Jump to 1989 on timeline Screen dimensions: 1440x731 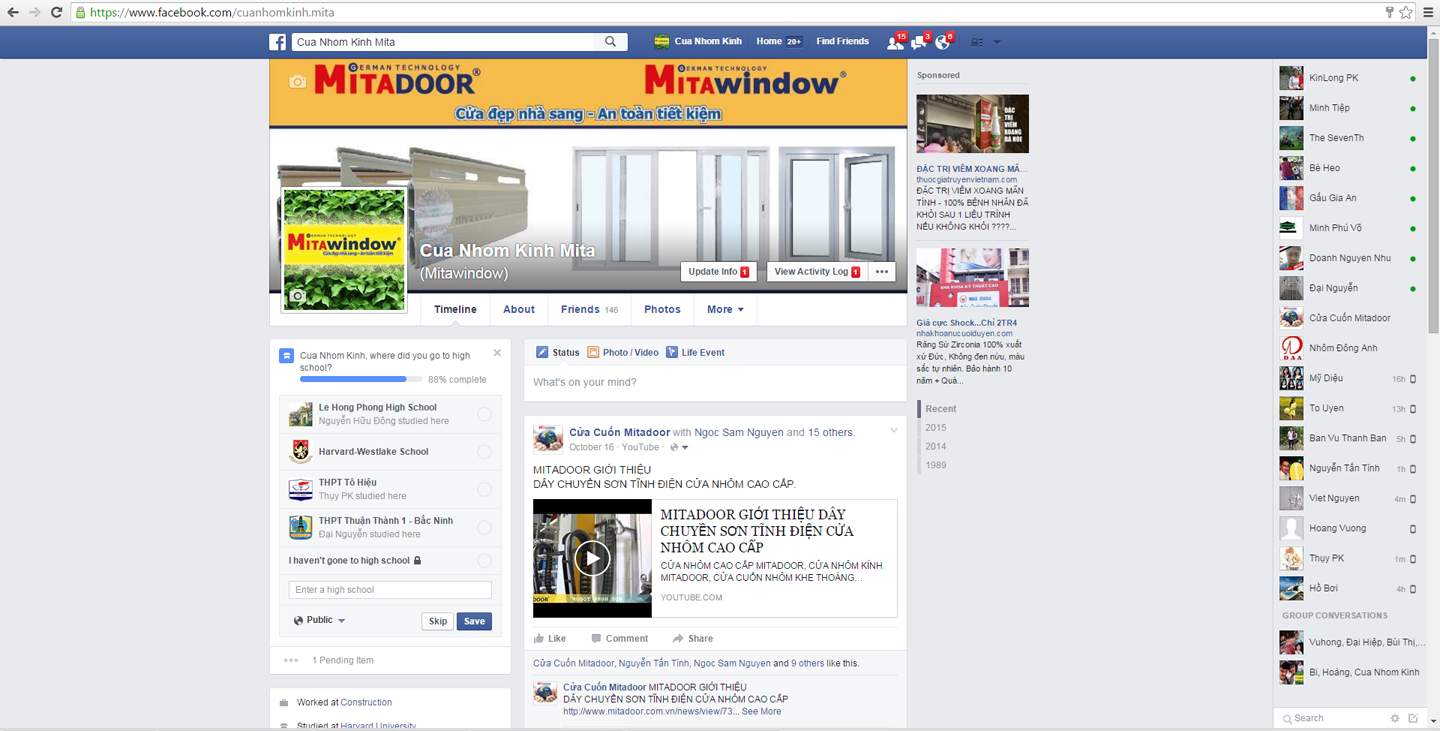[x=935, y=465]
